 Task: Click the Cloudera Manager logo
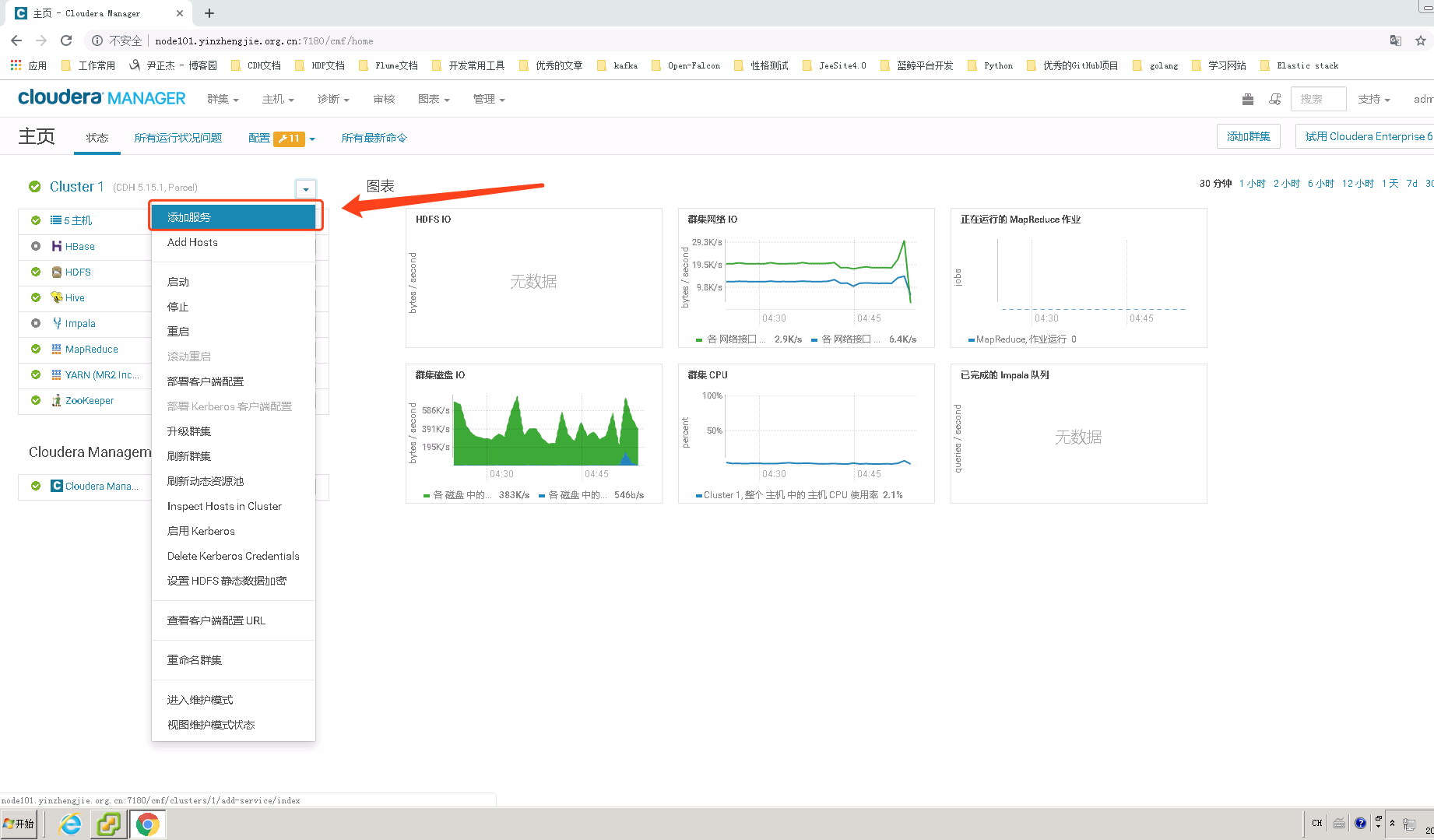click(x=101, y=97)
